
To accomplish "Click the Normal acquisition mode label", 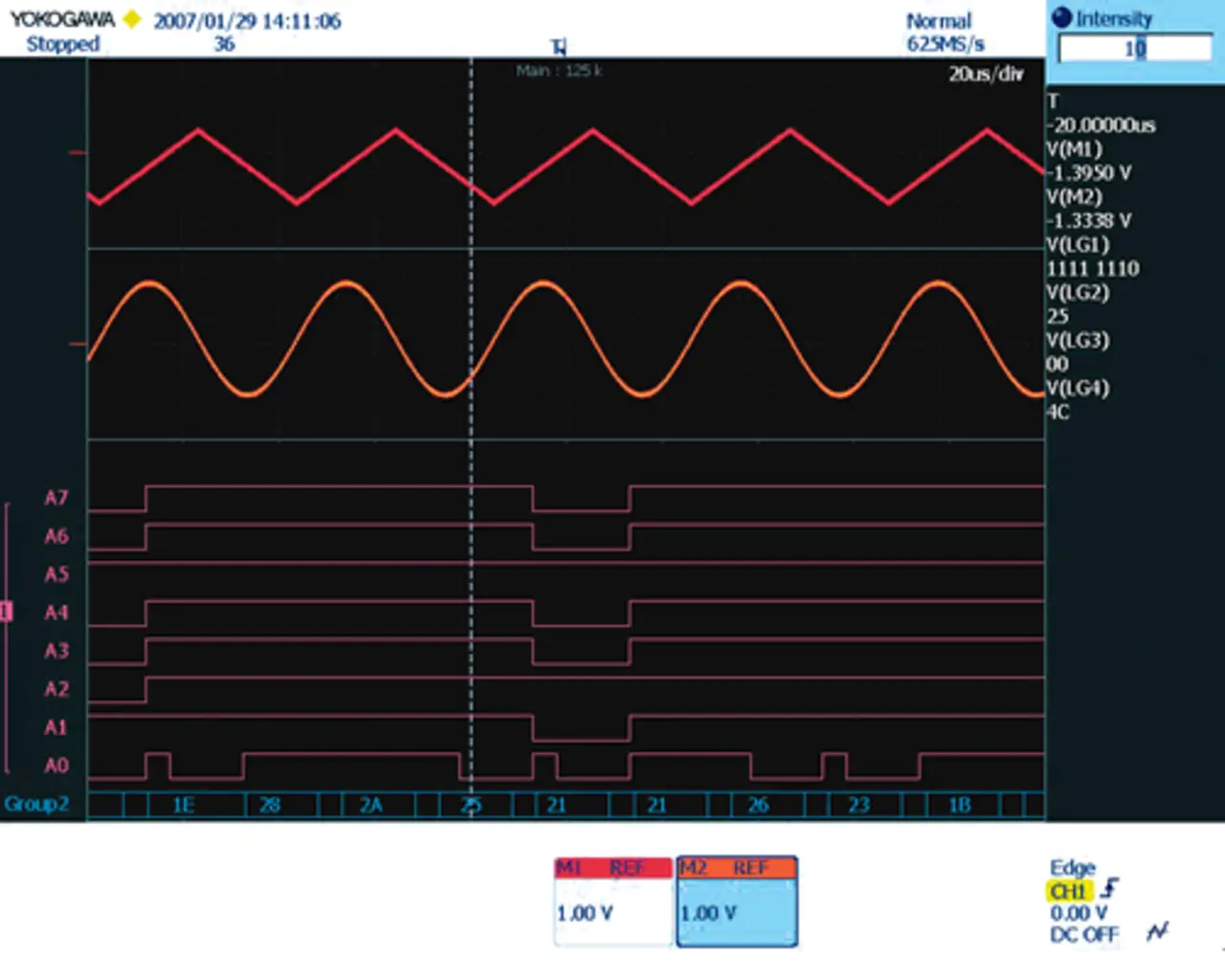I will coord(938,21).
